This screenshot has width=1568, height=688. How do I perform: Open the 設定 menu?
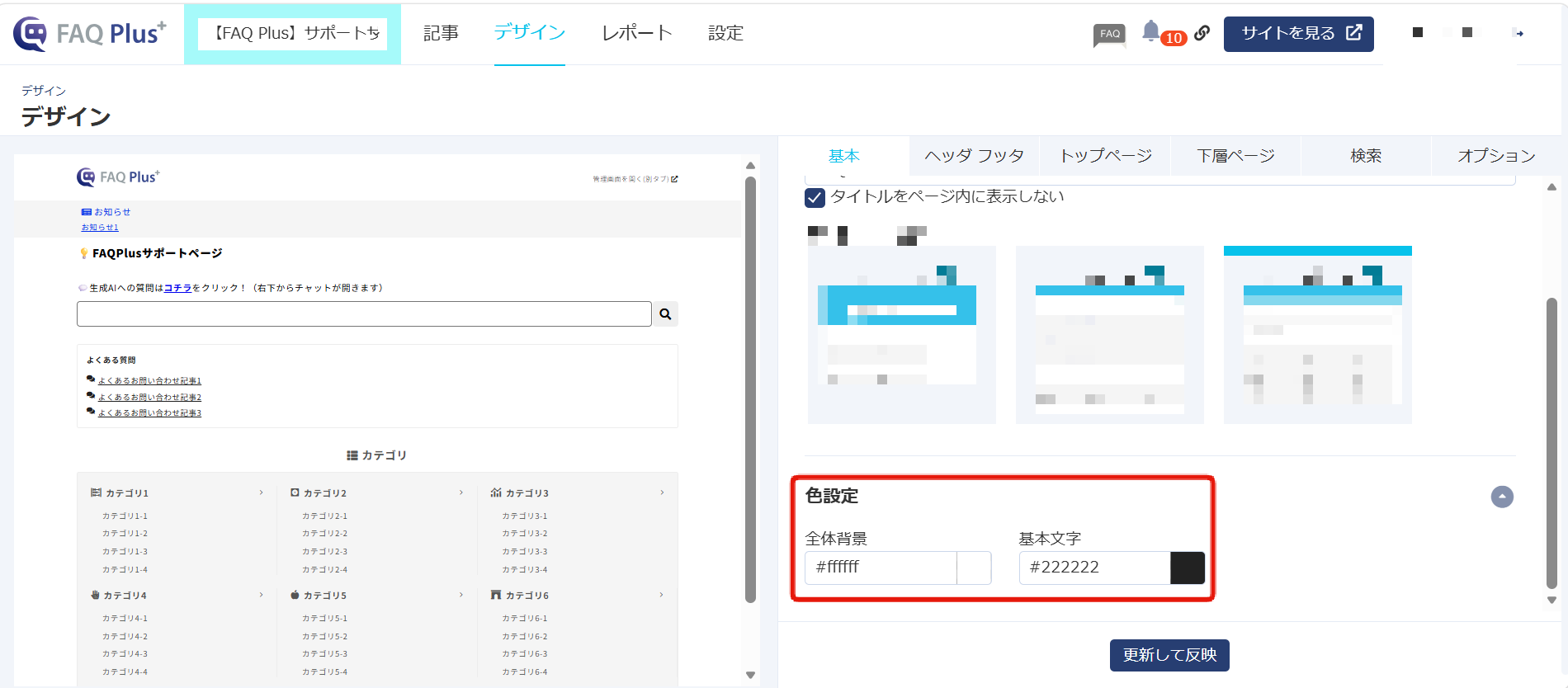coord(726,33)
